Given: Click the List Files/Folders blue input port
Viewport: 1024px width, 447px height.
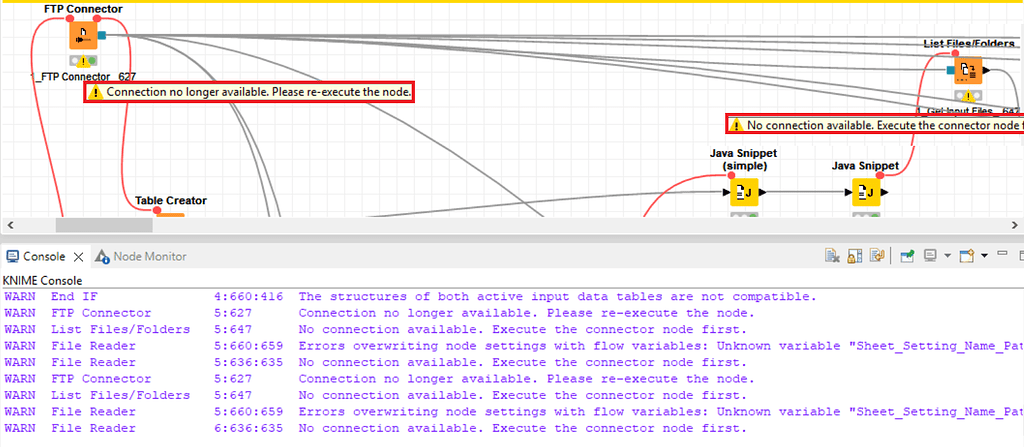Looking at the screenshot, I should point(950,70).
